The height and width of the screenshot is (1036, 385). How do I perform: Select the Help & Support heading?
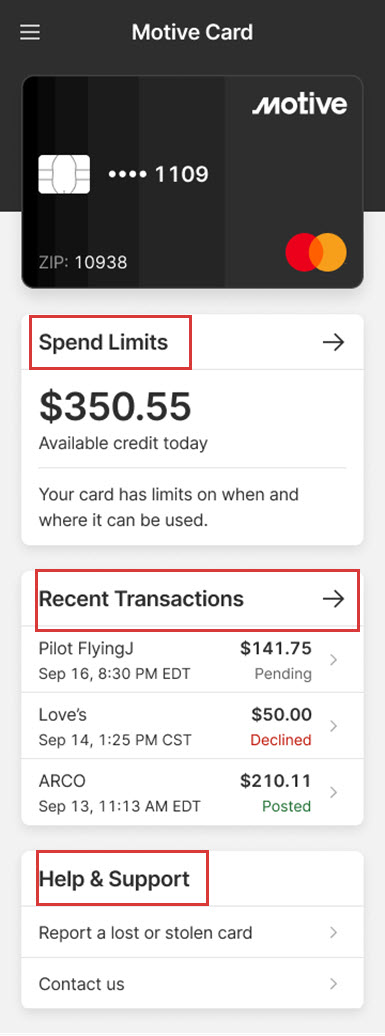[x=114, y=879]
